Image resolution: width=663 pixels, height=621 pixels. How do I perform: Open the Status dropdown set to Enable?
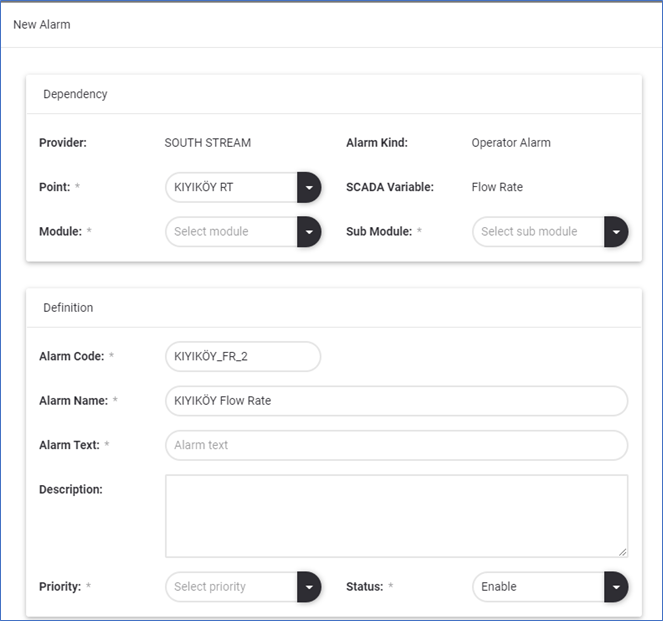(539, 587)
